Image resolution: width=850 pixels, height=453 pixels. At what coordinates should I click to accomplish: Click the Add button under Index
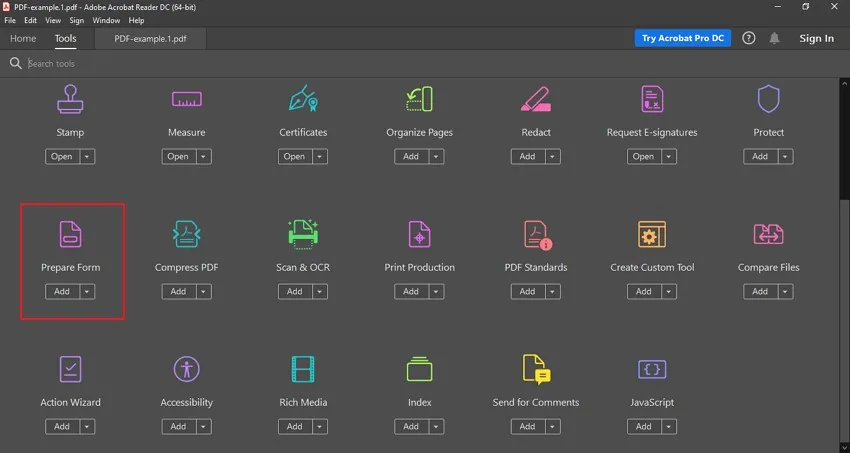click(x=411, y=427)
